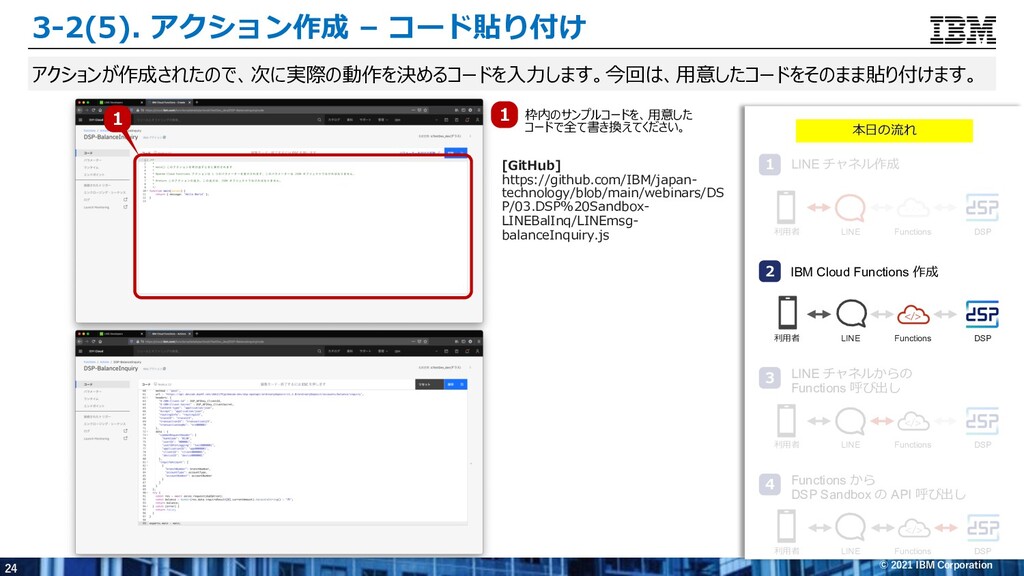This screenshot has width=1024, height=576.
Task: Select コード sidebar item in lower screenshot
Action: pos(103,385)
